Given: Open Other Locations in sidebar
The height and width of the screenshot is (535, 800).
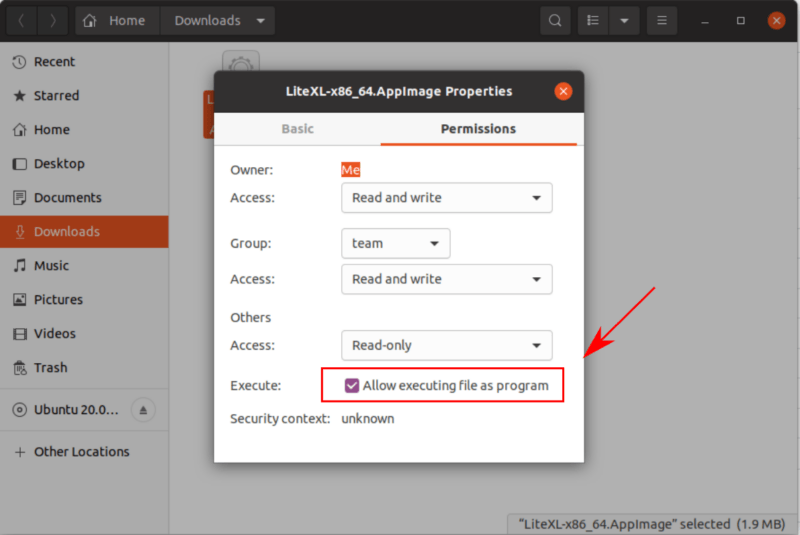Looking at the screenshot, I should click(81, 452).
